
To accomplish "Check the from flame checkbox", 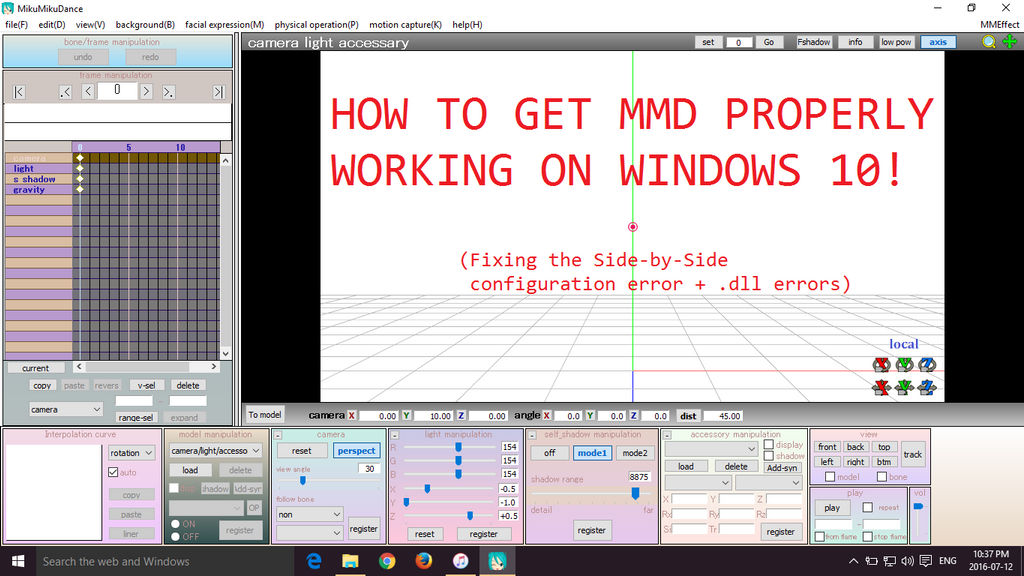I will (820, 537).
